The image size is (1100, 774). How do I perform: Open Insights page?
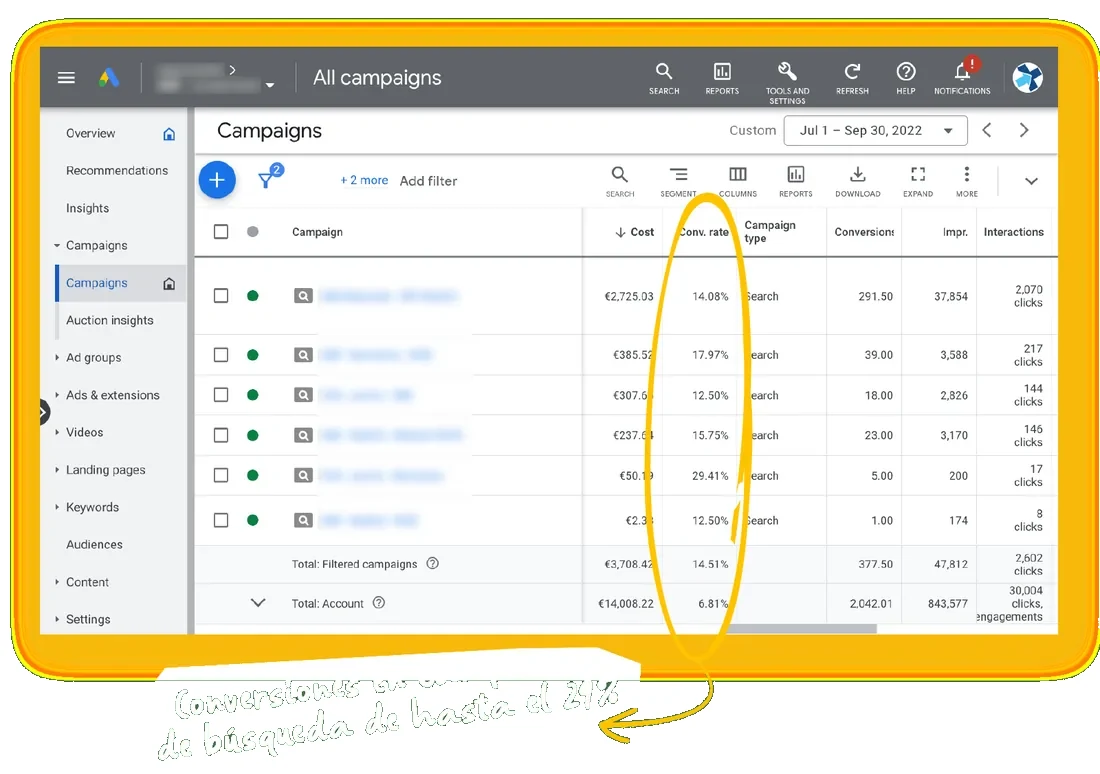(x=88, y=208)
